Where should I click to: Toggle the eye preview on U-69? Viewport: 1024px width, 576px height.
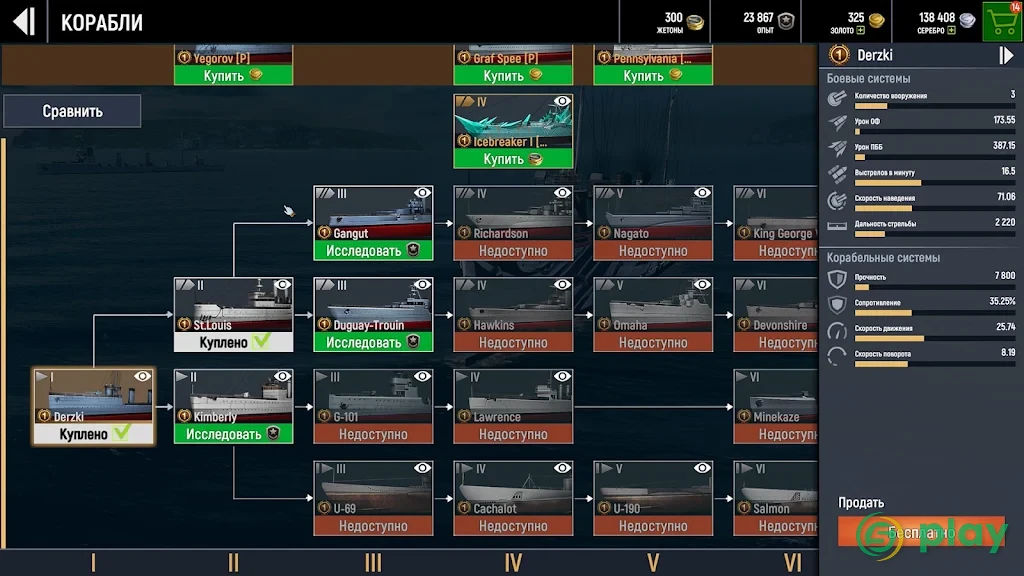point(423,468)
